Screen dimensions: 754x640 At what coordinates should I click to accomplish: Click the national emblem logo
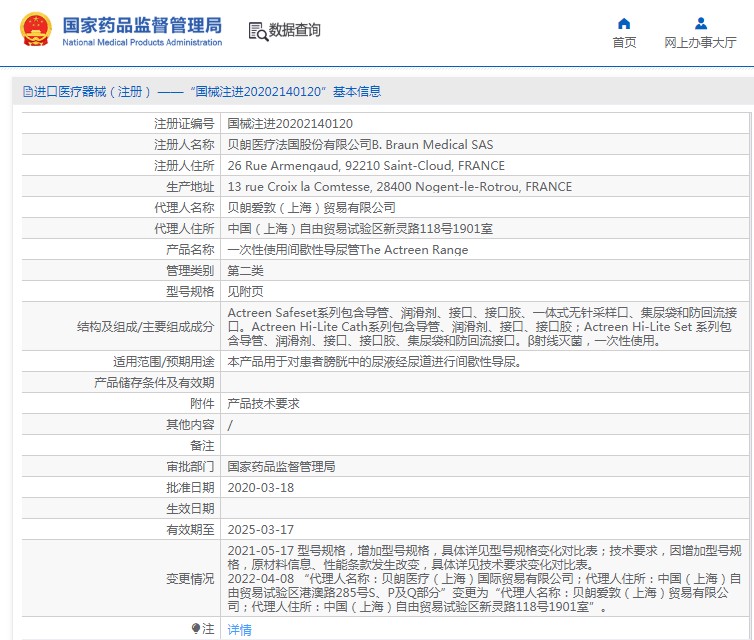pos(36,30)
